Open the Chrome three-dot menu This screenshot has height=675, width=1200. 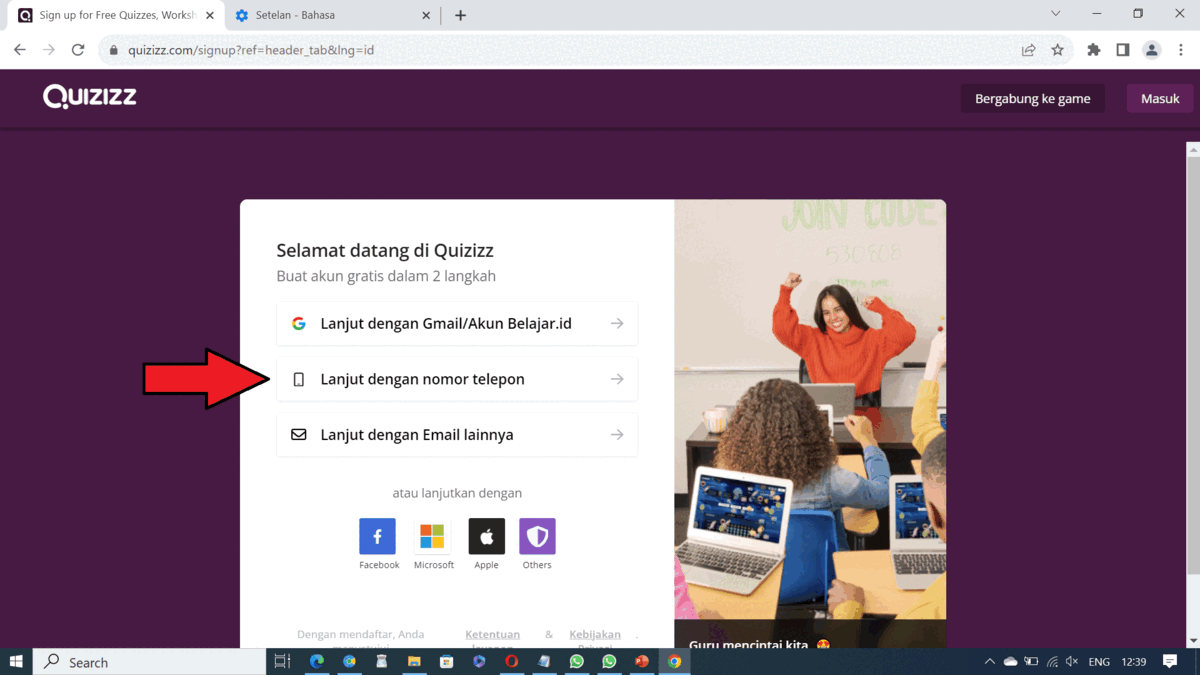click(x=1181, y=50)
